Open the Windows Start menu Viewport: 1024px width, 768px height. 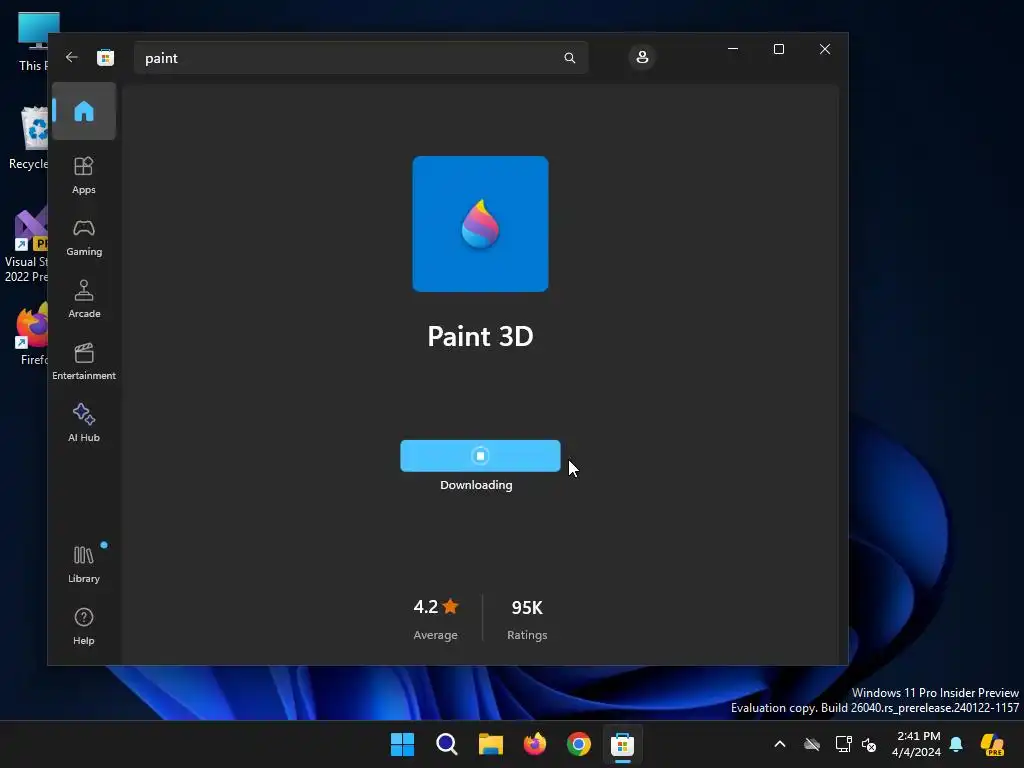pos(402,744)
